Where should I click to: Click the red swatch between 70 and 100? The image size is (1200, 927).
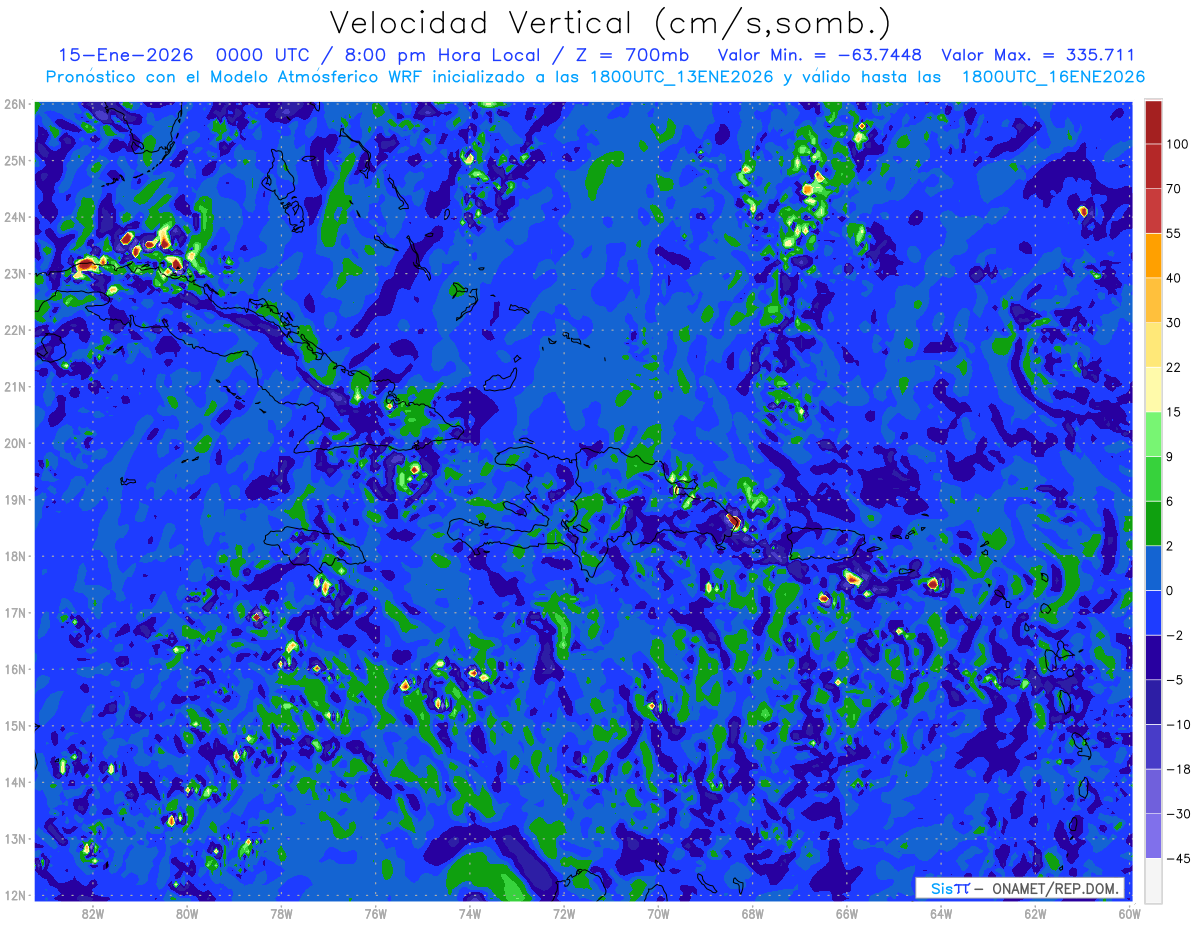(x=1153, y=166)
